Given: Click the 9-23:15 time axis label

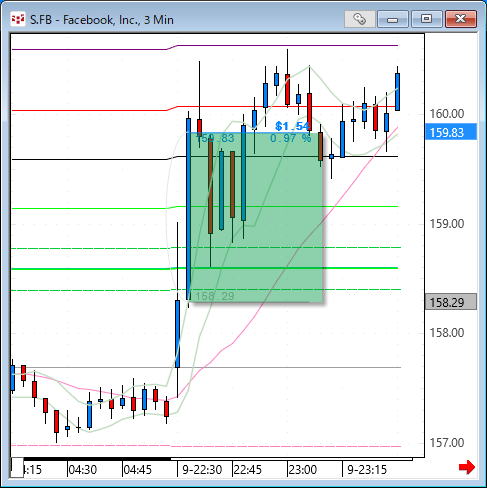Looking at the screenshot, I should tap(367, 470).
